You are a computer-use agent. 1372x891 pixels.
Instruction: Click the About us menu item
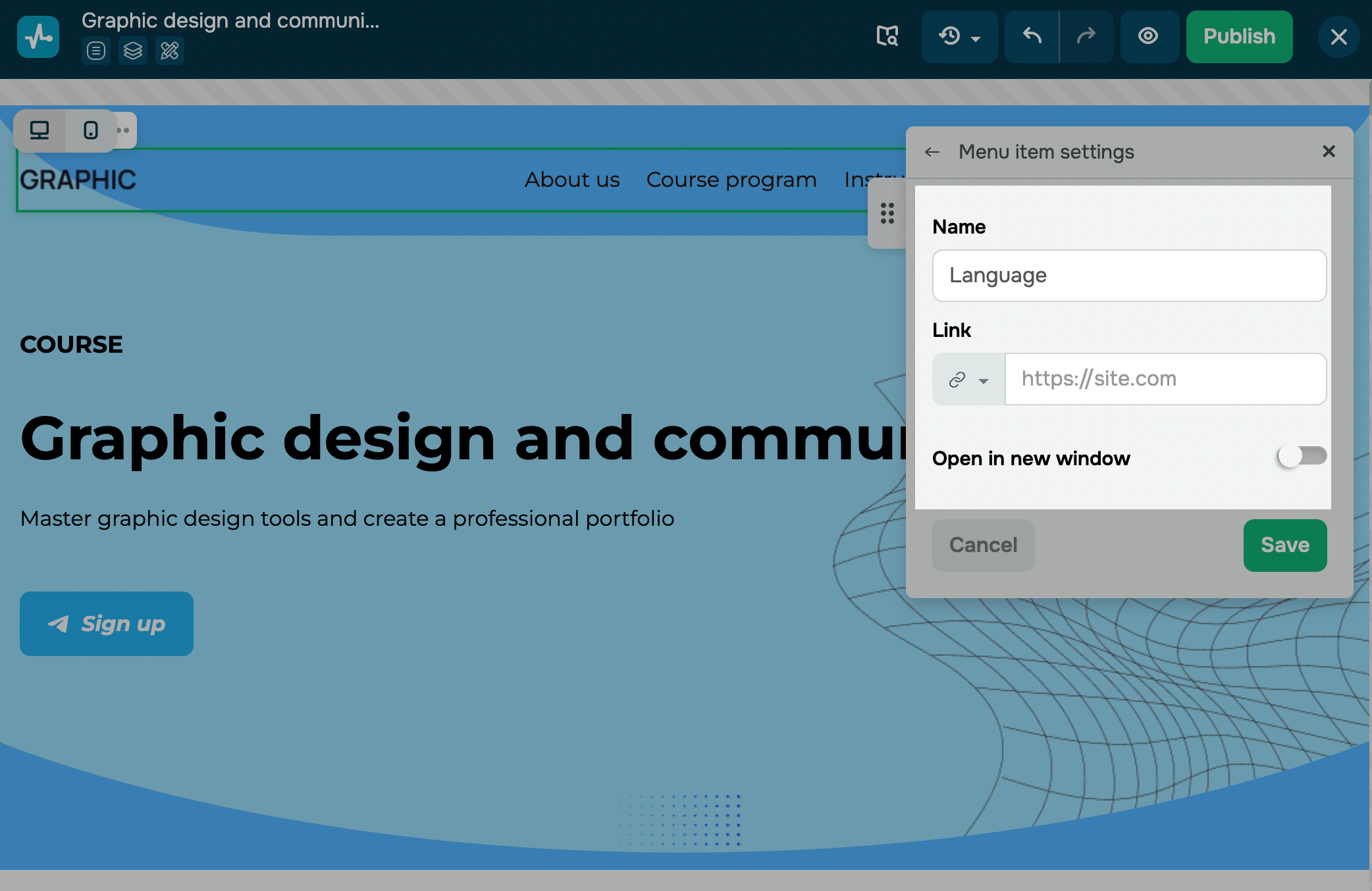pos(572,180)
